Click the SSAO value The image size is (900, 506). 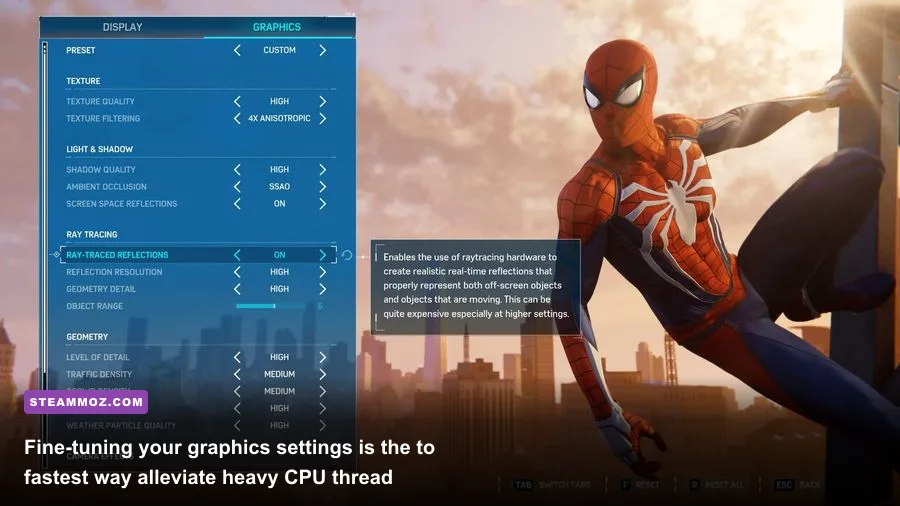280,187
